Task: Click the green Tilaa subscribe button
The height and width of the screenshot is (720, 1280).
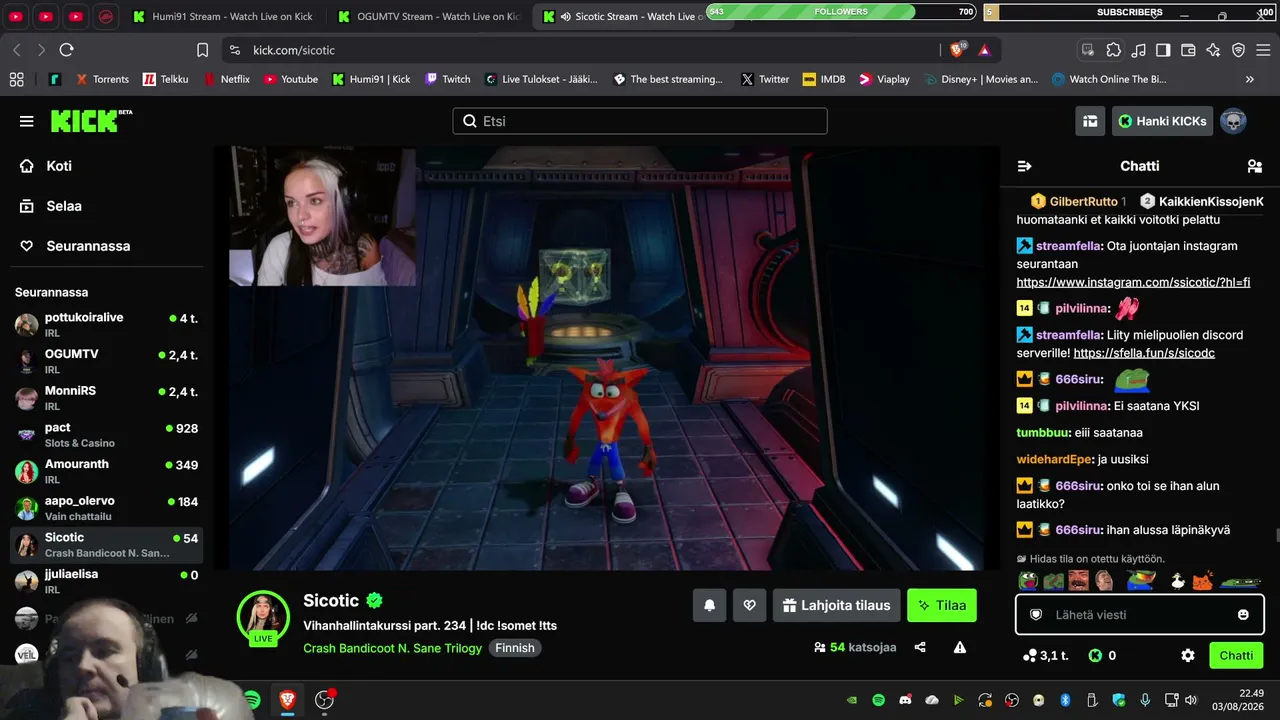Action: (x=942, y=605)
